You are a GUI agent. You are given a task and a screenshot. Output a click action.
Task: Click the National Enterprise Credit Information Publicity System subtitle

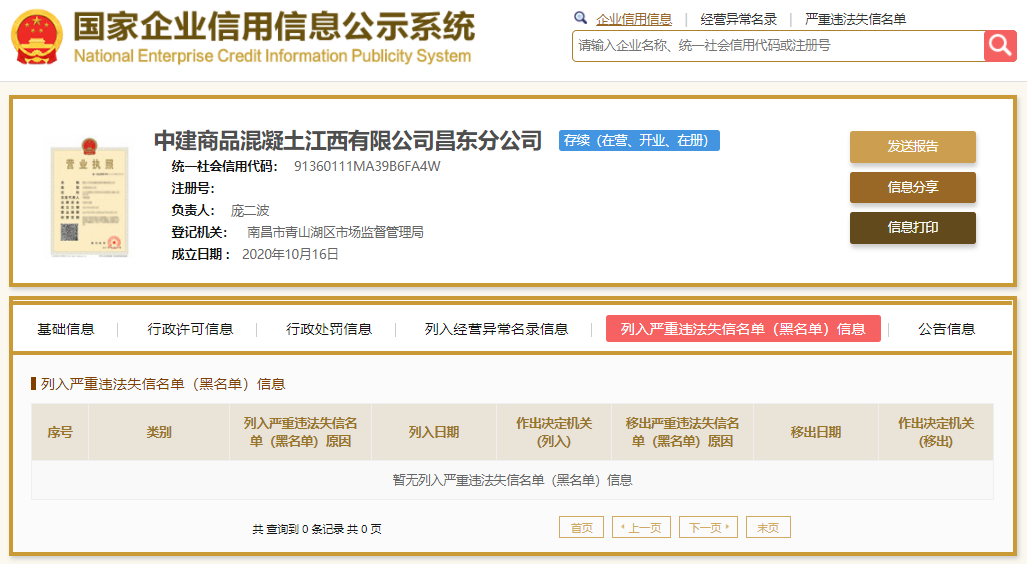(272, 56)
